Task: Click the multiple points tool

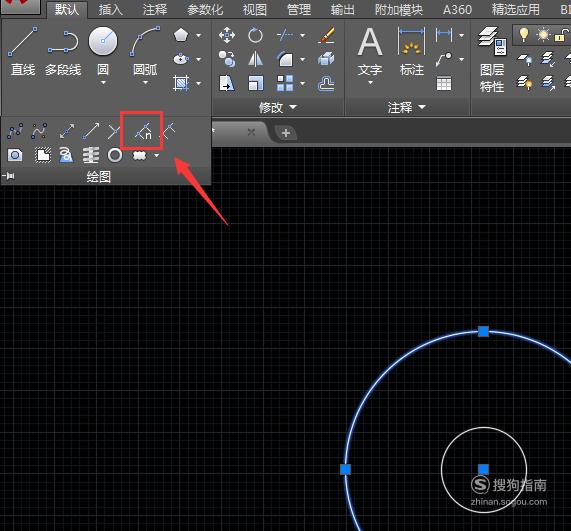Action: 114,131
